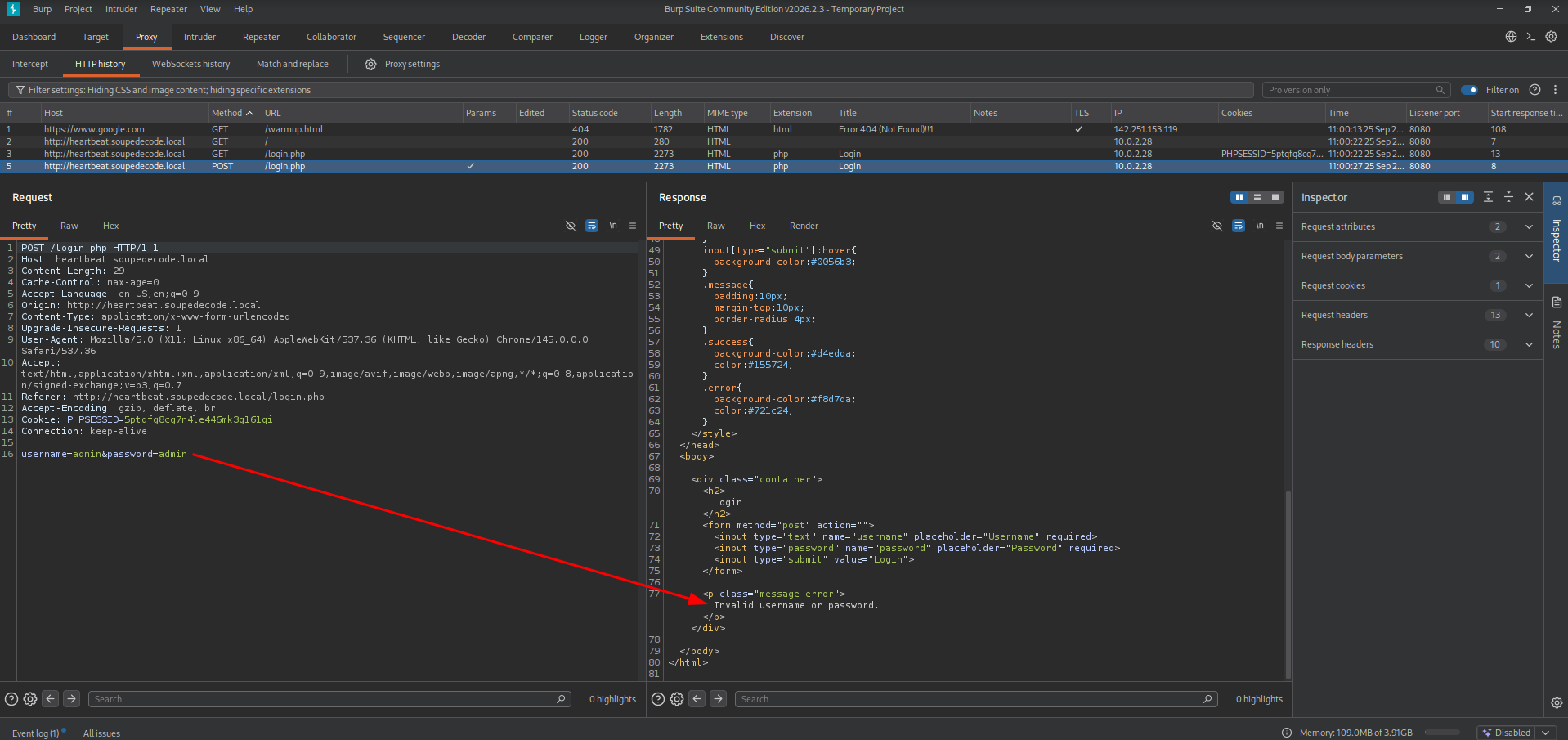Click the memory usage progress bar

pyautogui.click(x=1442, y=733)
